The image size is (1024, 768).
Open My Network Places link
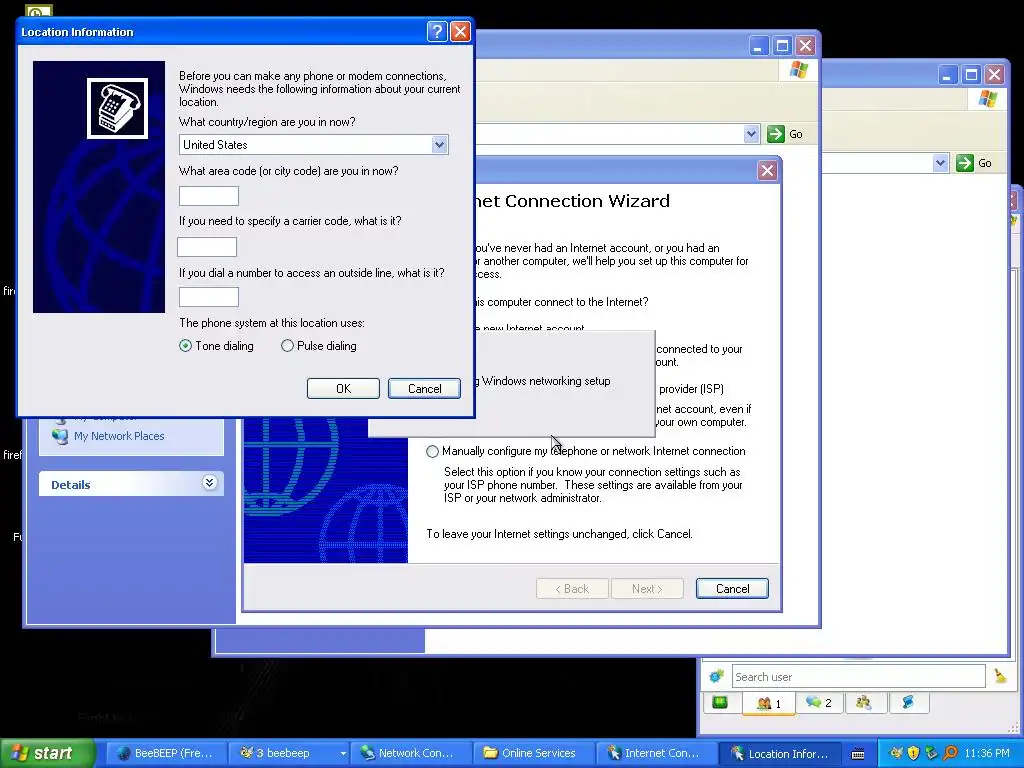coord(119,436)
